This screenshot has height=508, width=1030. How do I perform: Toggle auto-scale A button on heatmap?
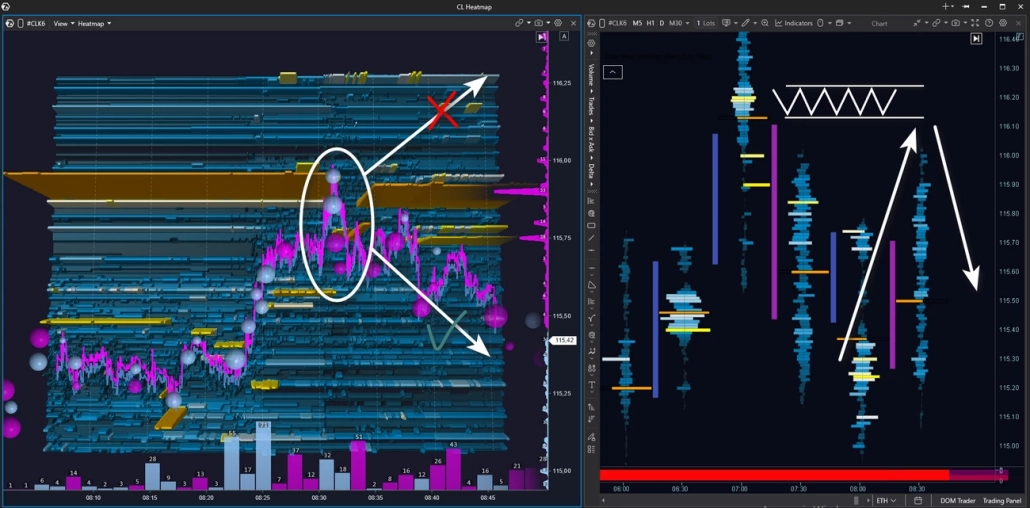[564, 37]
